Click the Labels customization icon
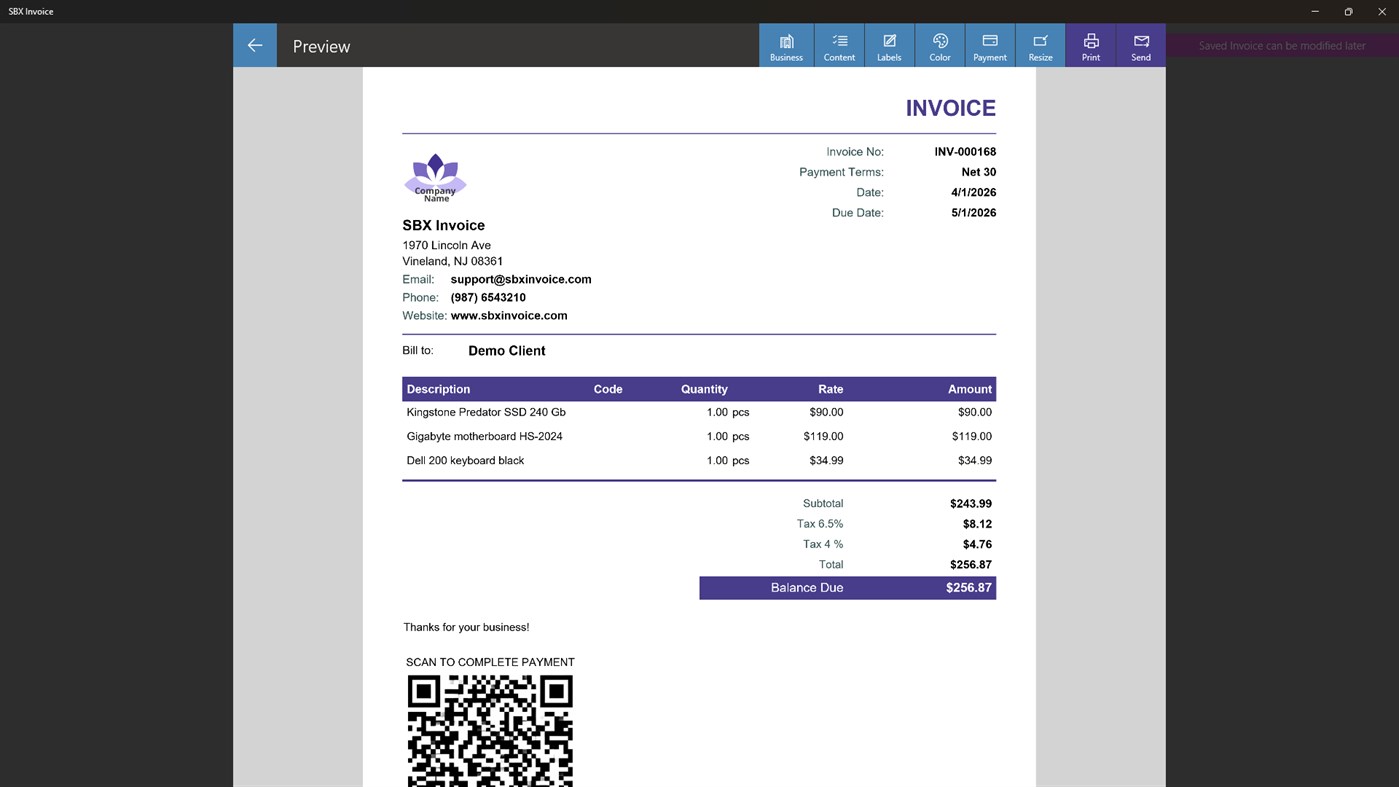 [x=888, y=44]
